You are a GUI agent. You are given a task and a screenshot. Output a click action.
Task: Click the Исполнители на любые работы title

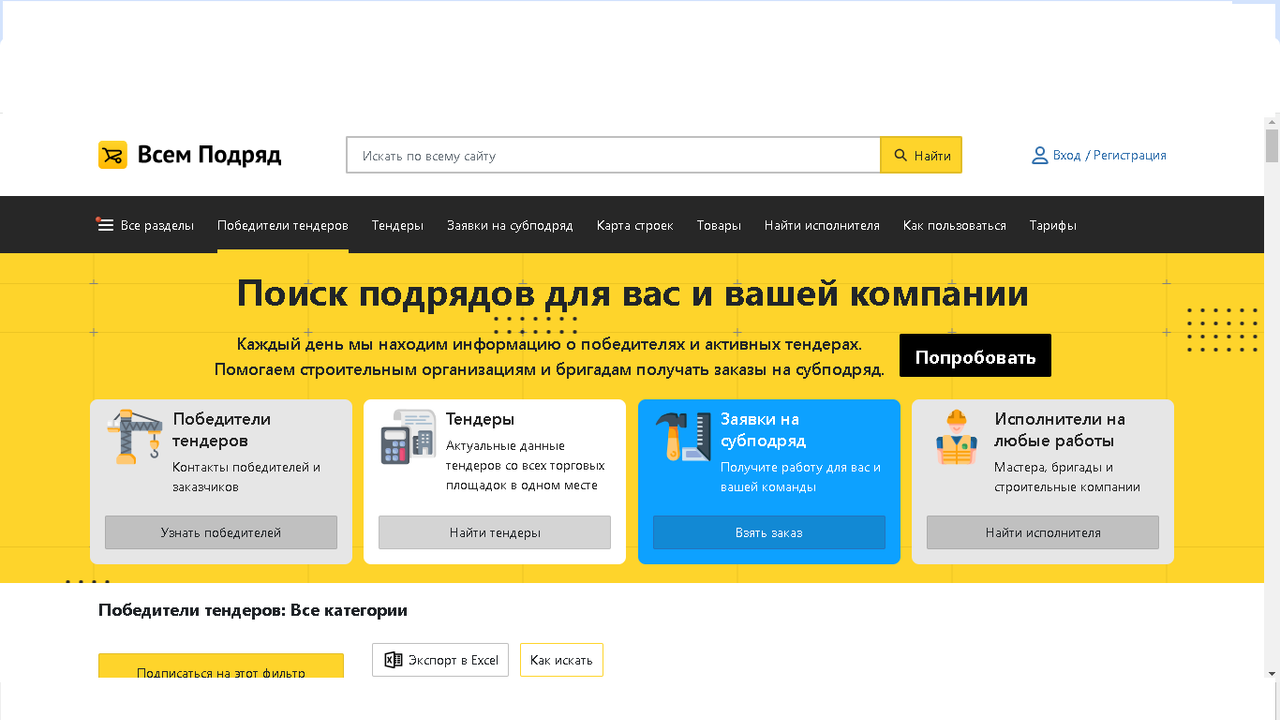tap(1060, 430)
